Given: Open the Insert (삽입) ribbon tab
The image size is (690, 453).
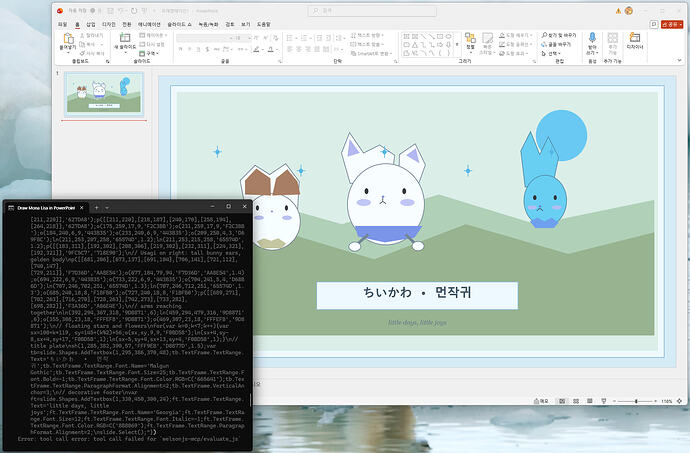Looking at the screenshot, I should tap(91, 24).
